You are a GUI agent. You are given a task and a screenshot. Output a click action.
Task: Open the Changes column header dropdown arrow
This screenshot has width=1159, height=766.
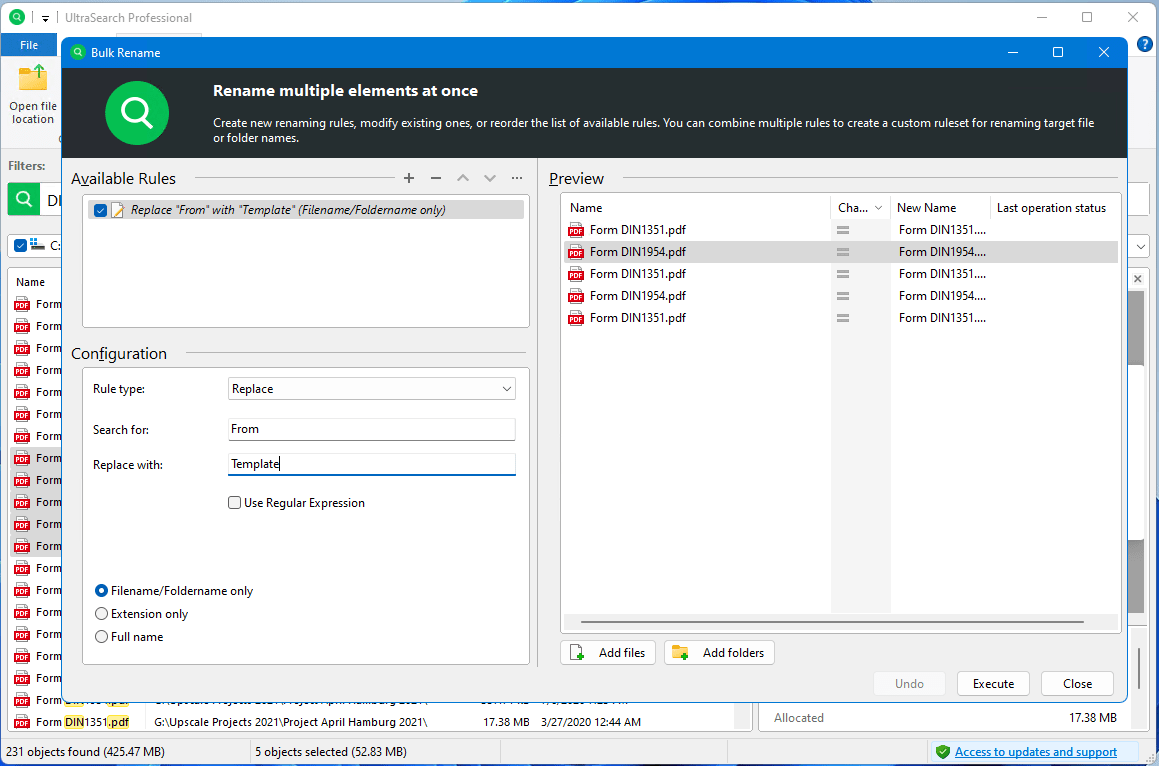coord(879,208)
